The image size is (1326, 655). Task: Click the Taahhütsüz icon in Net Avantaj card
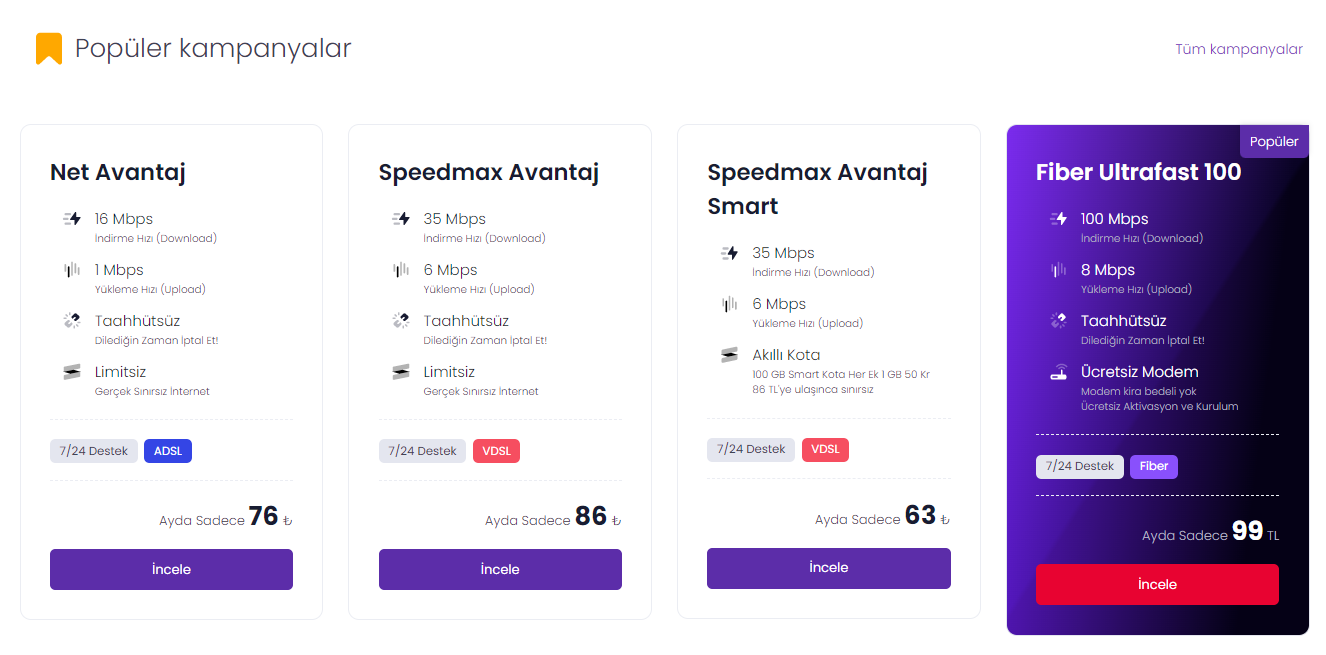pos(72,321)
